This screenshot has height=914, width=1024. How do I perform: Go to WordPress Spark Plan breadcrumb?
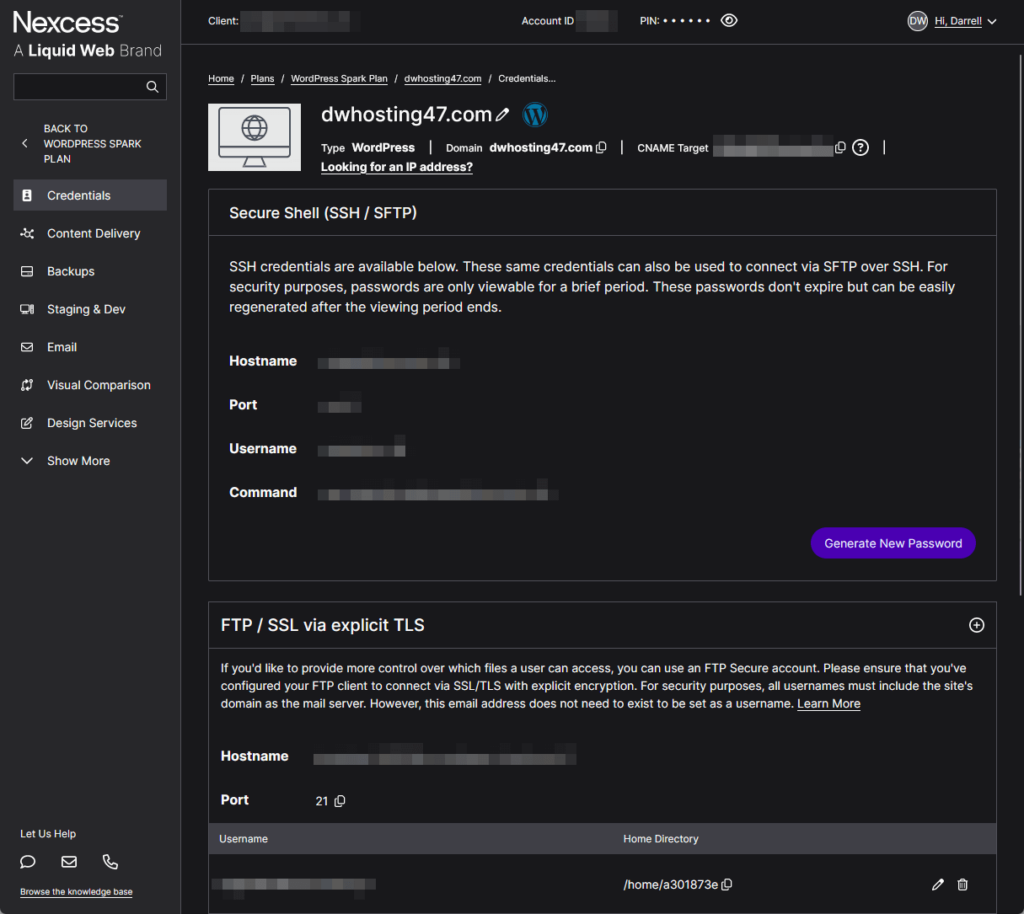339,78
